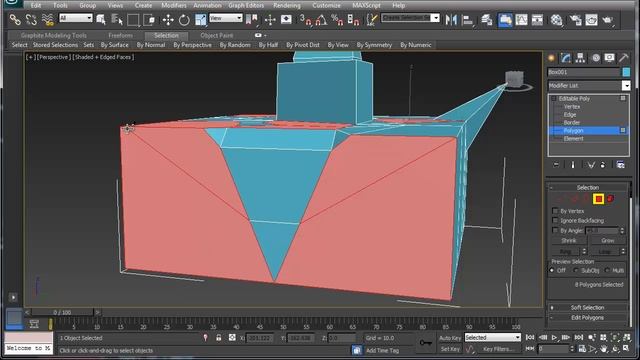Click the Rectangular Selection Region icon

[x=133, y=19]
